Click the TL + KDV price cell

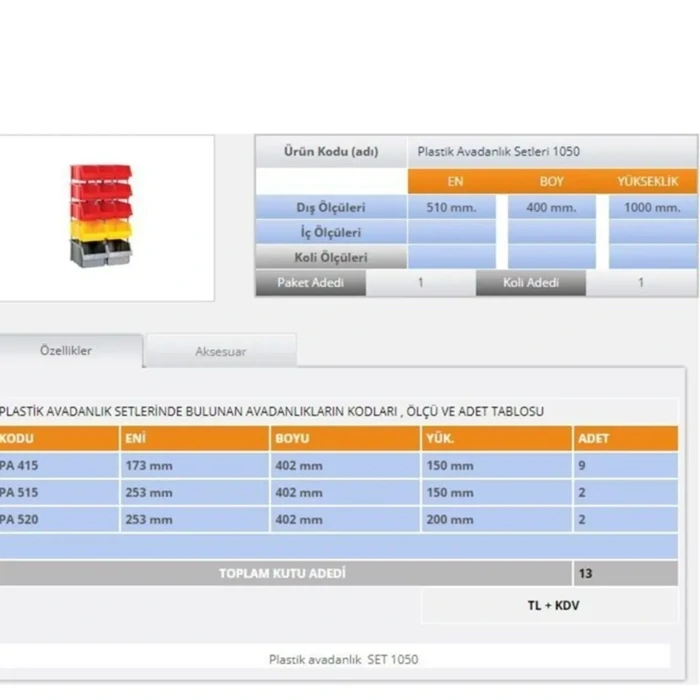tap(553, 606)
